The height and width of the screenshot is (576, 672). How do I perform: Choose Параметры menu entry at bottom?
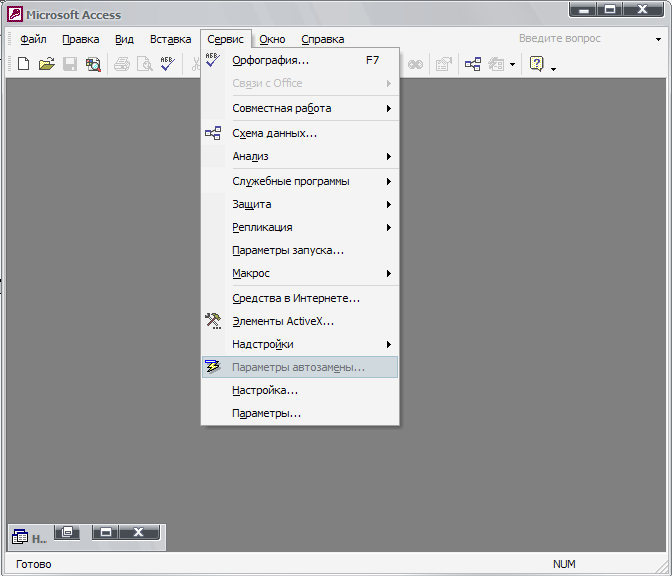click(300, 414)
